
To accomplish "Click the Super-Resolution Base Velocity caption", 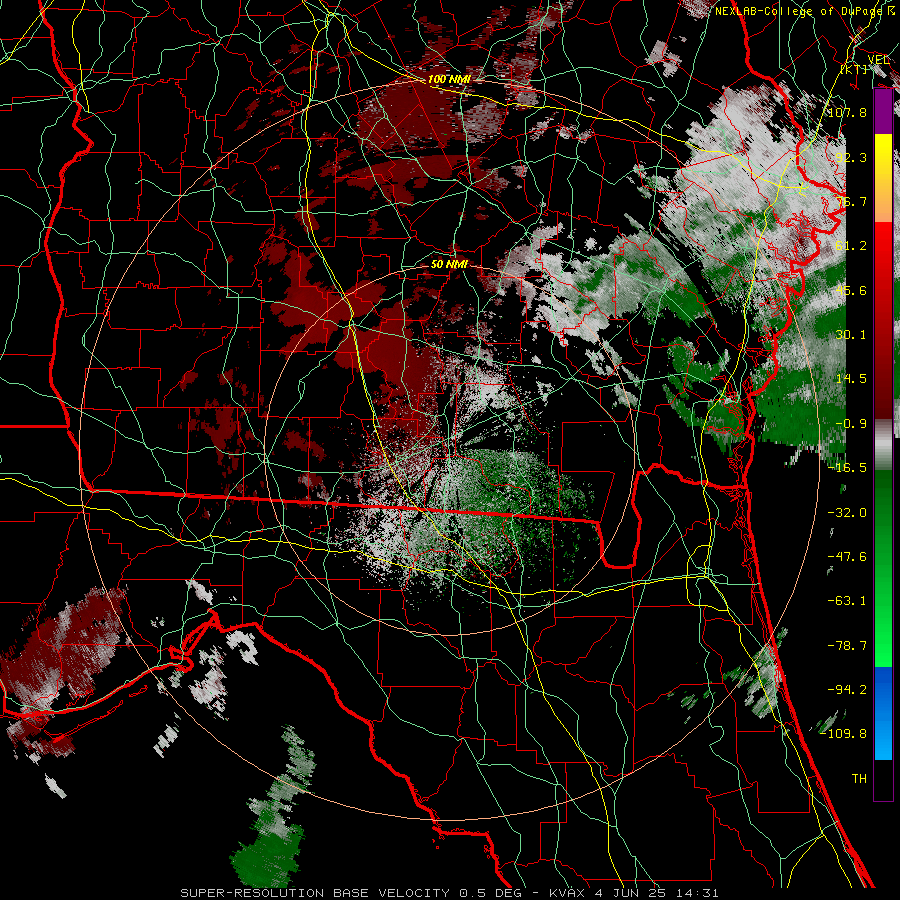I will pyautogui.click(x=449, y=893).
